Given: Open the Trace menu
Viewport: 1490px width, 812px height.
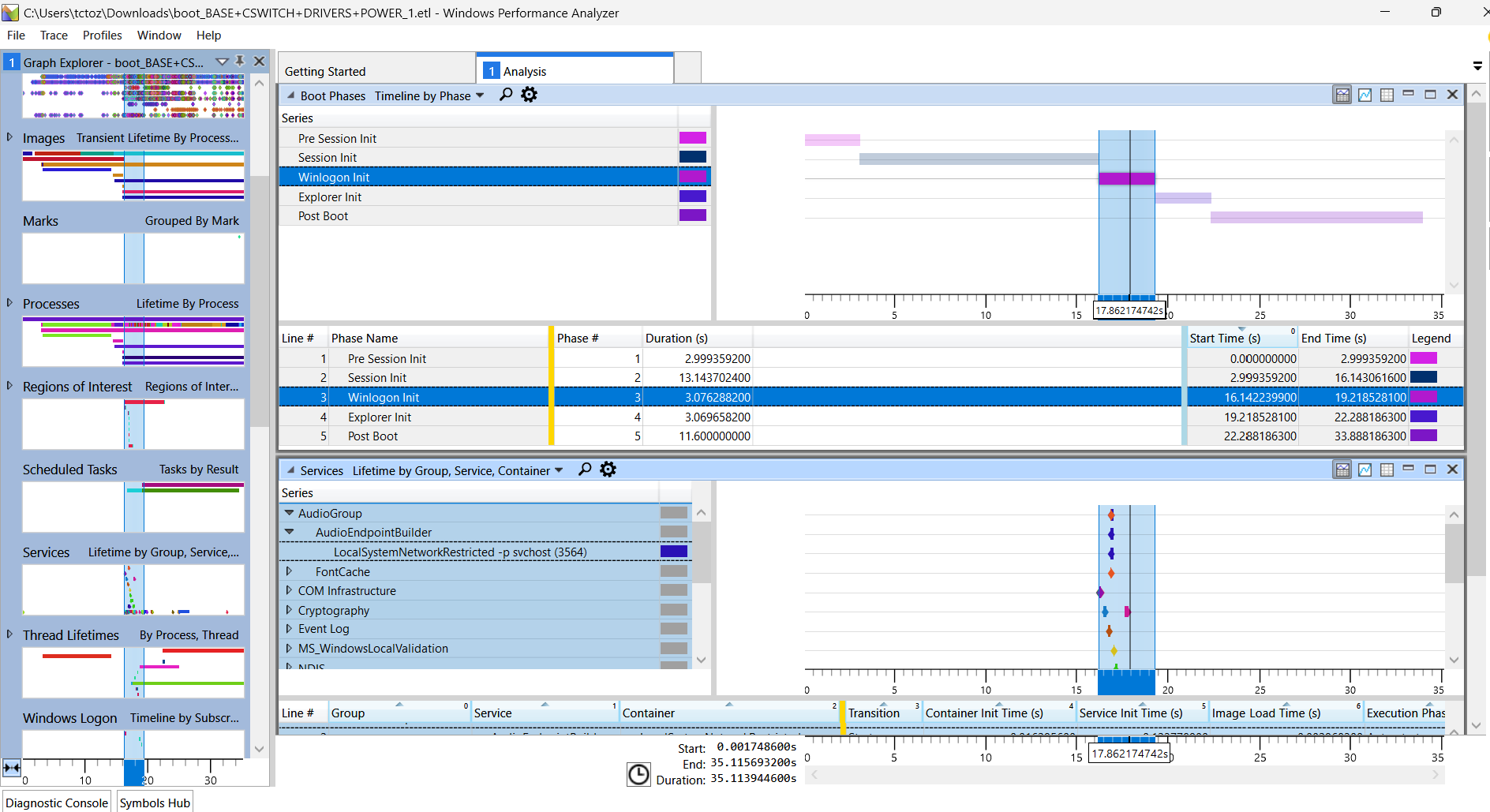Looking at the screenshot, I should click(54, 36).
